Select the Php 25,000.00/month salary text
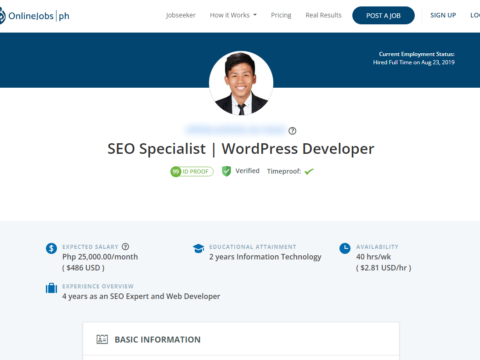This screenshot has width=480, height=360. [100, 257]
